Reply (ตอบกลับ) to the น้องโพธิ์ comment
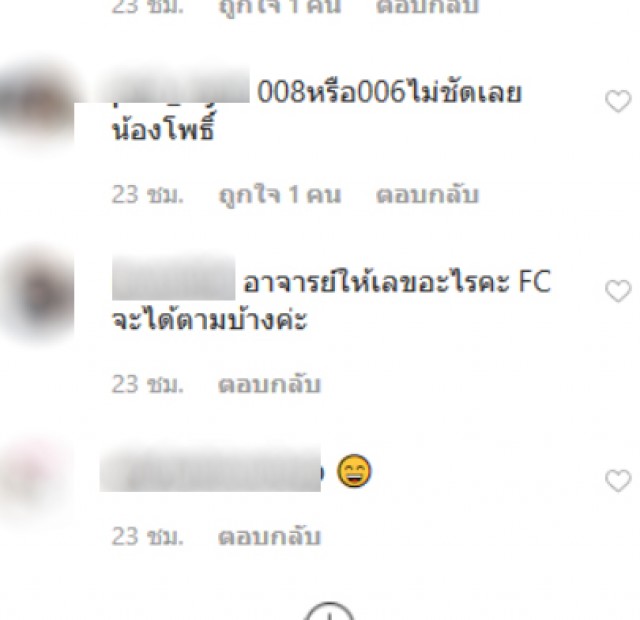The width and height of the screenshot is (640, 620). 427,195
